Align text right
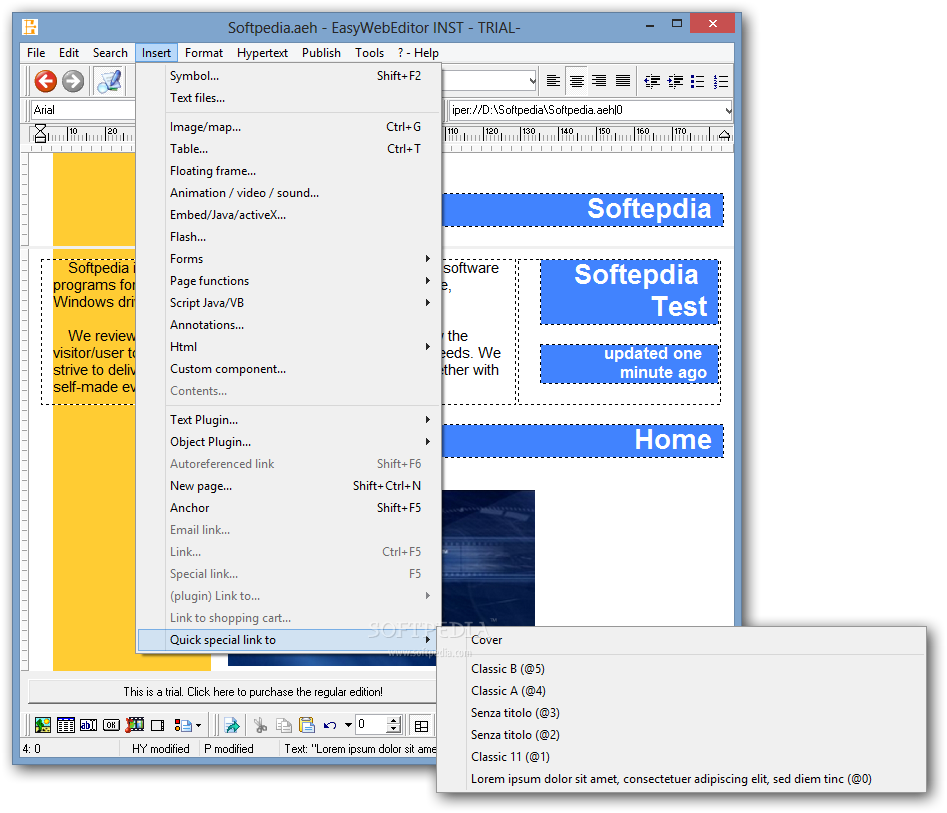Viewport: 947px width, 813px height. pos(599,81)
